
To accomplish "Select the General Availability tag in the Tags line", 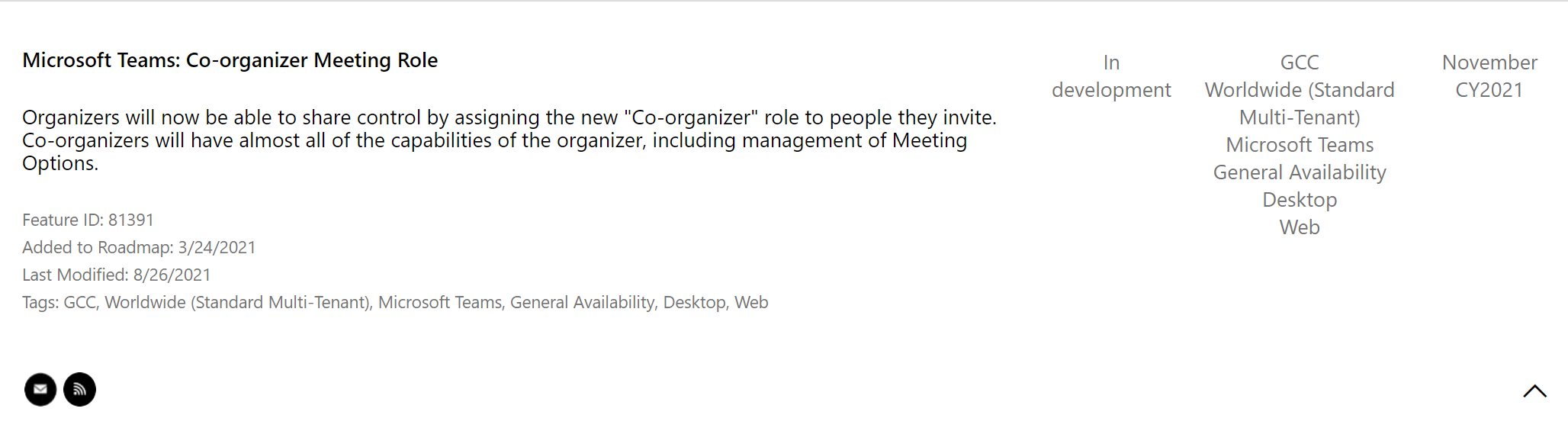I will (582, 302).
